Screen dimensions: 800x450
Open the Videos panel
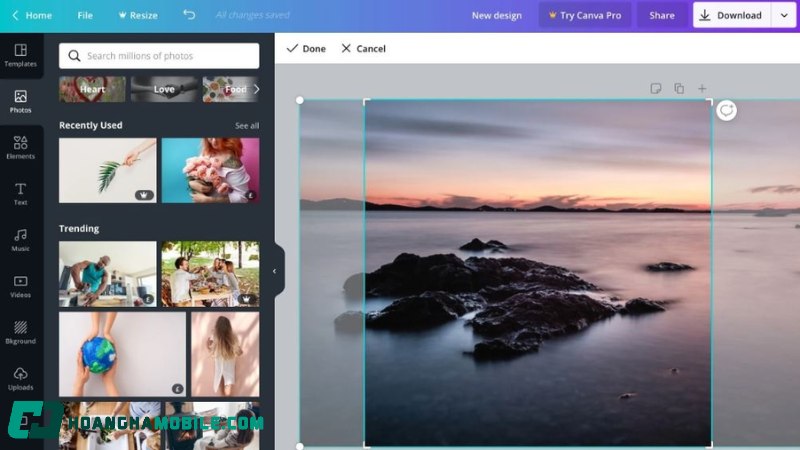(20, 286)
